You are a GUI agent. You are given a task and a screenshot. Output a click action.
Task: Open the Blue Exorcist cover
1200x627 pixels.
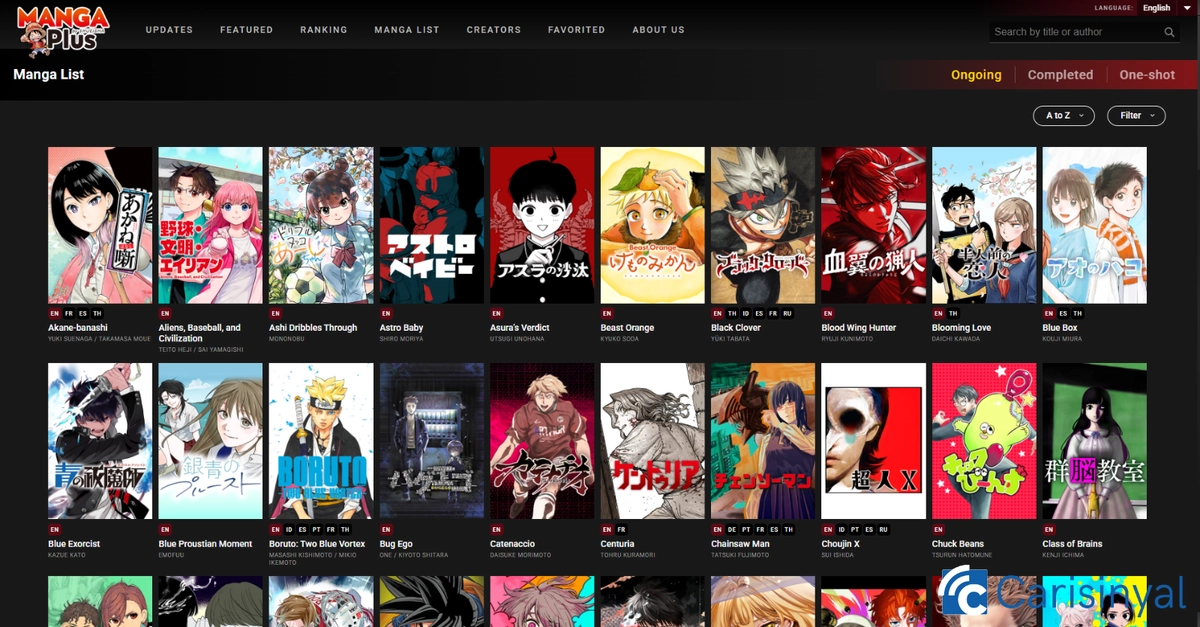point(100,442)
